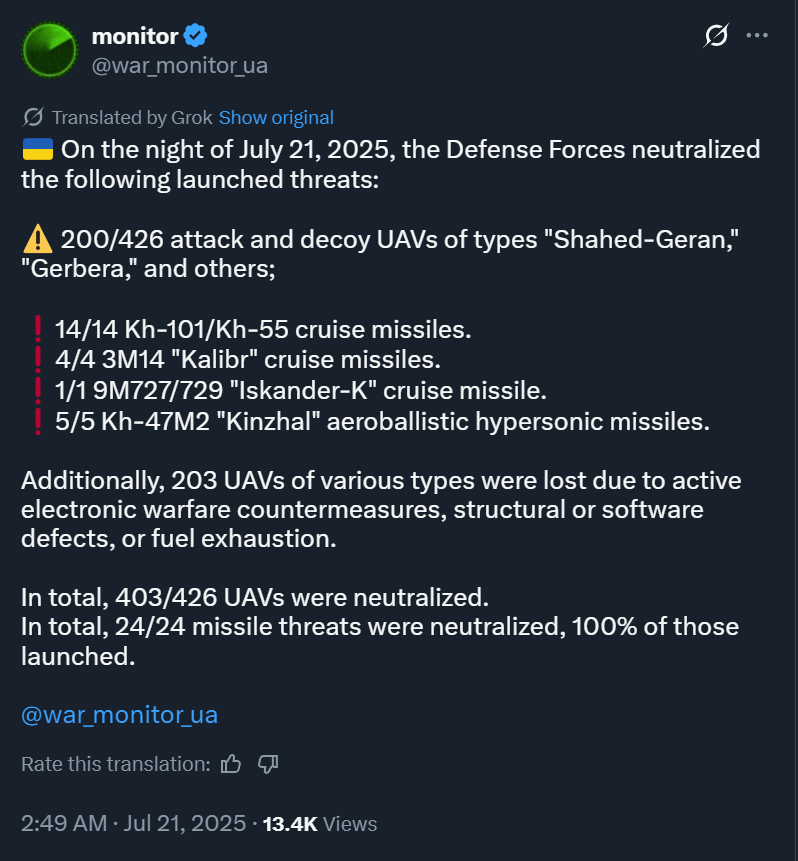
Task: Open the @war_monitor_ua mention link in the tweet body
Action: click(119, 714)
